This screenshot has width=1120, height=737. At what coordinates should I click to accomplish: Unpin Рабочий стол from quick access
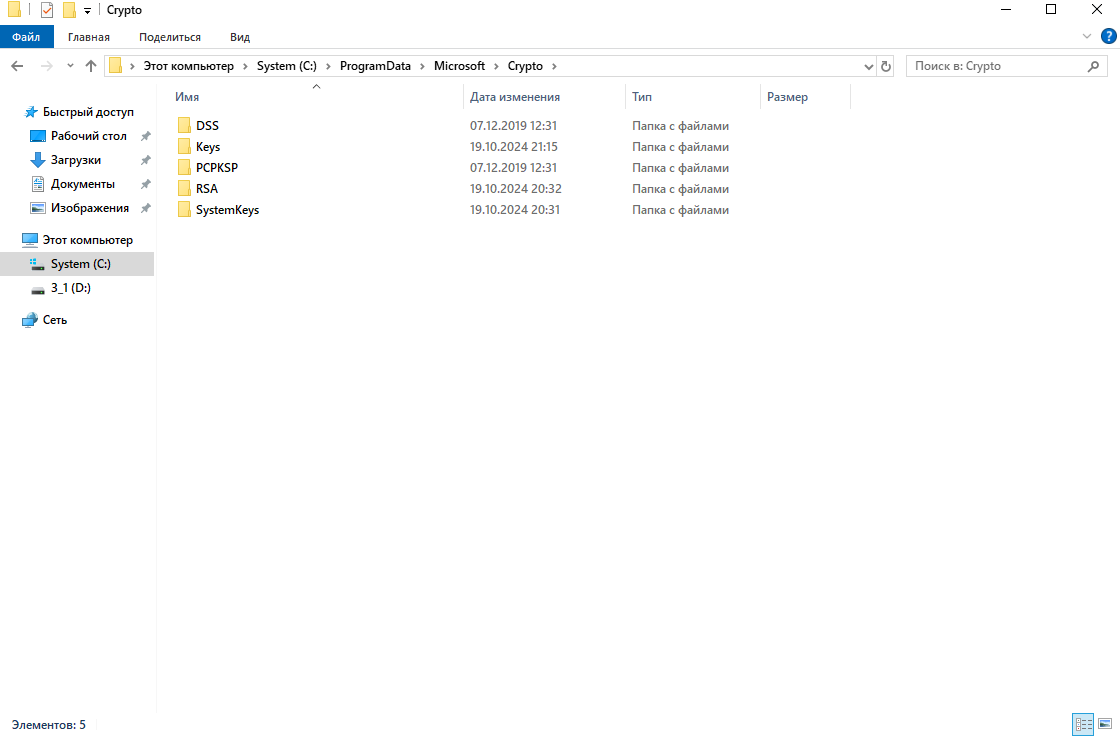[x=146, y=135]
